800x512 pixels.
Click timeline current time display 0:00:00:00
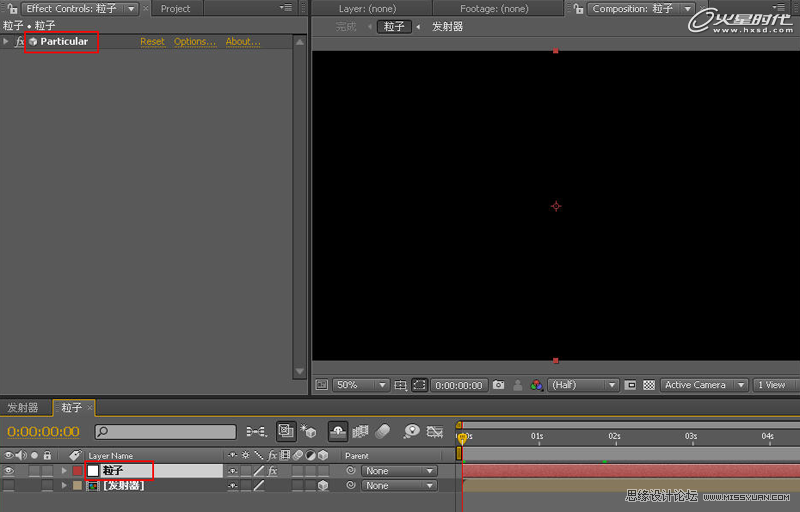(x=43, y=432)
